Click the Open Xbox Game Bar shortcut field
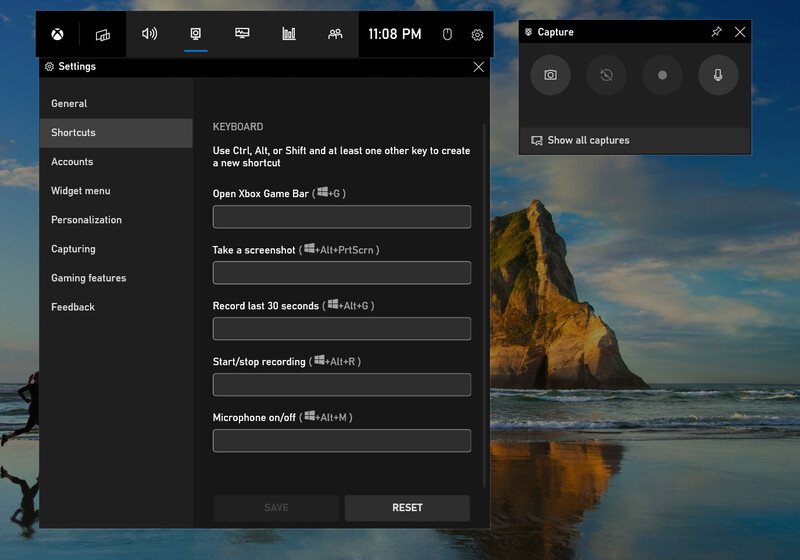Image resolution: width=800 pixels, height=560 pixels. coord(342,217)
